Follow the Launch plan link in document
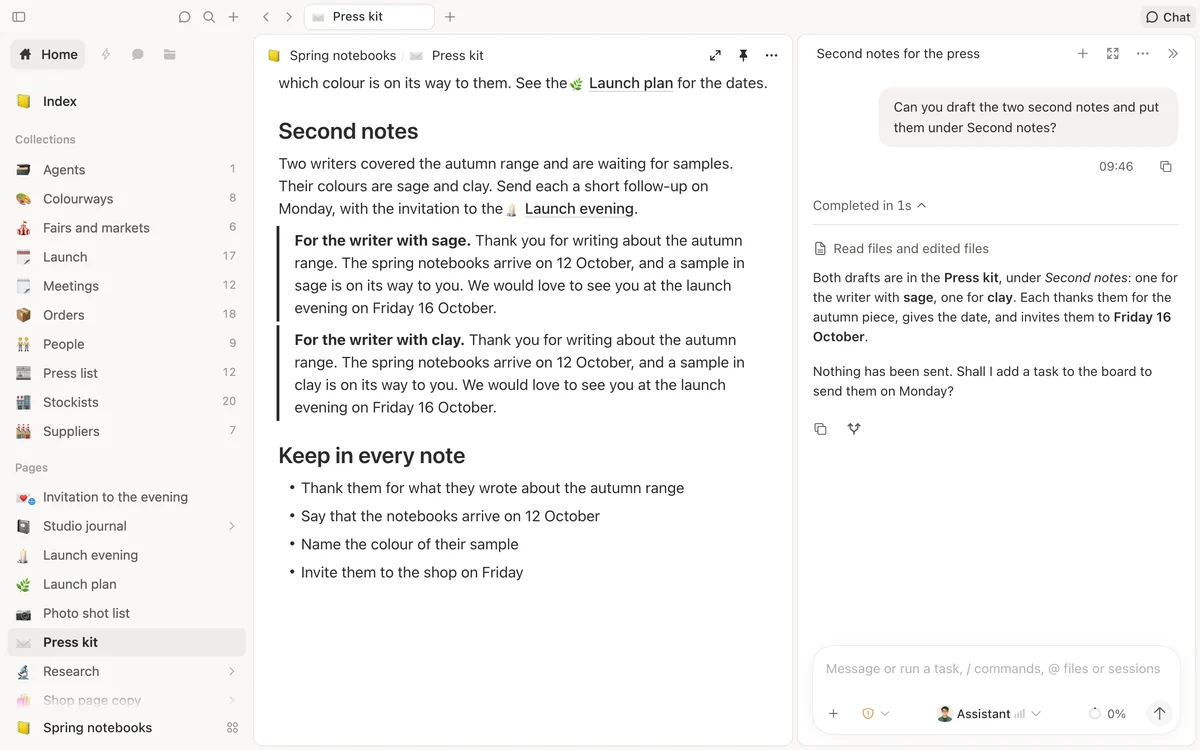The image size is (1200, 750). [x=630, y=83]
